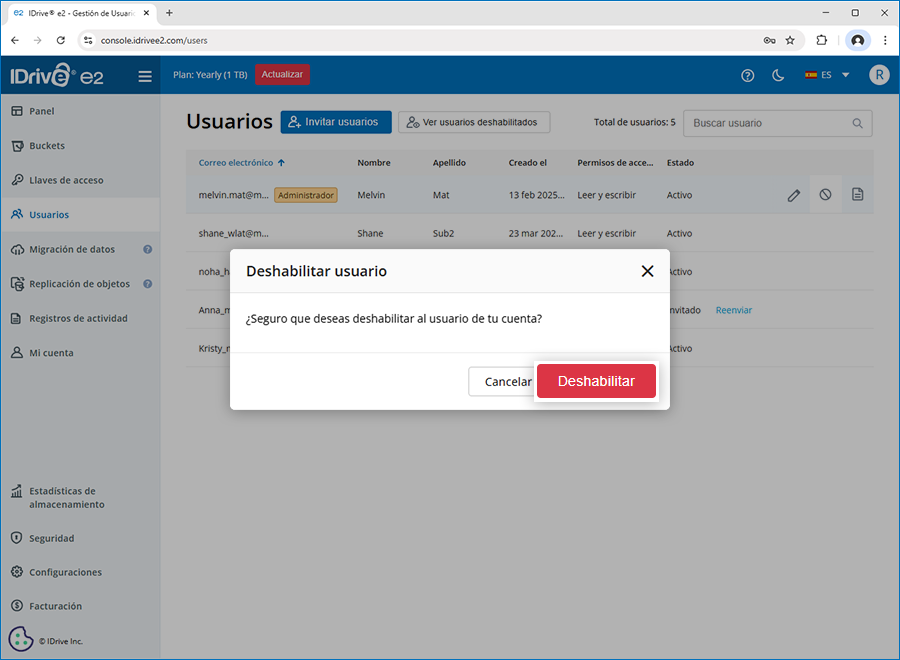Click the Migración de datos info icon
This screenshot has height=660, width=900.
[147, 249]
